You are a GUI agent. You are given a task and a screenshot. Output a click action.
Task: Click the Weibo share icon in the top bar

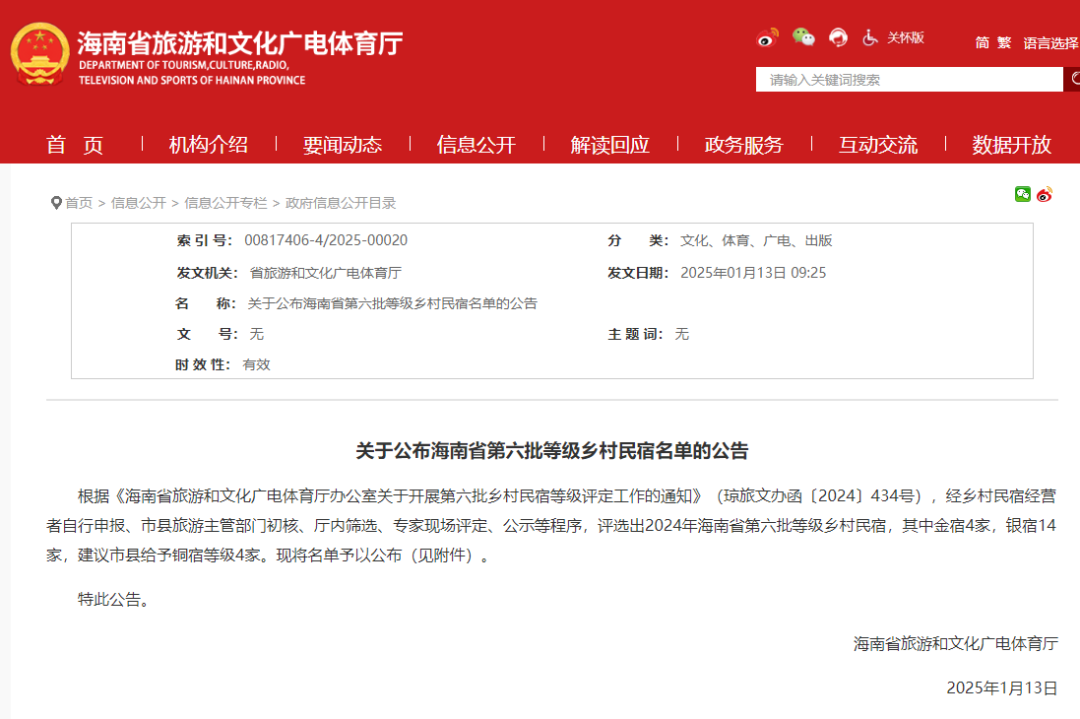768,38
